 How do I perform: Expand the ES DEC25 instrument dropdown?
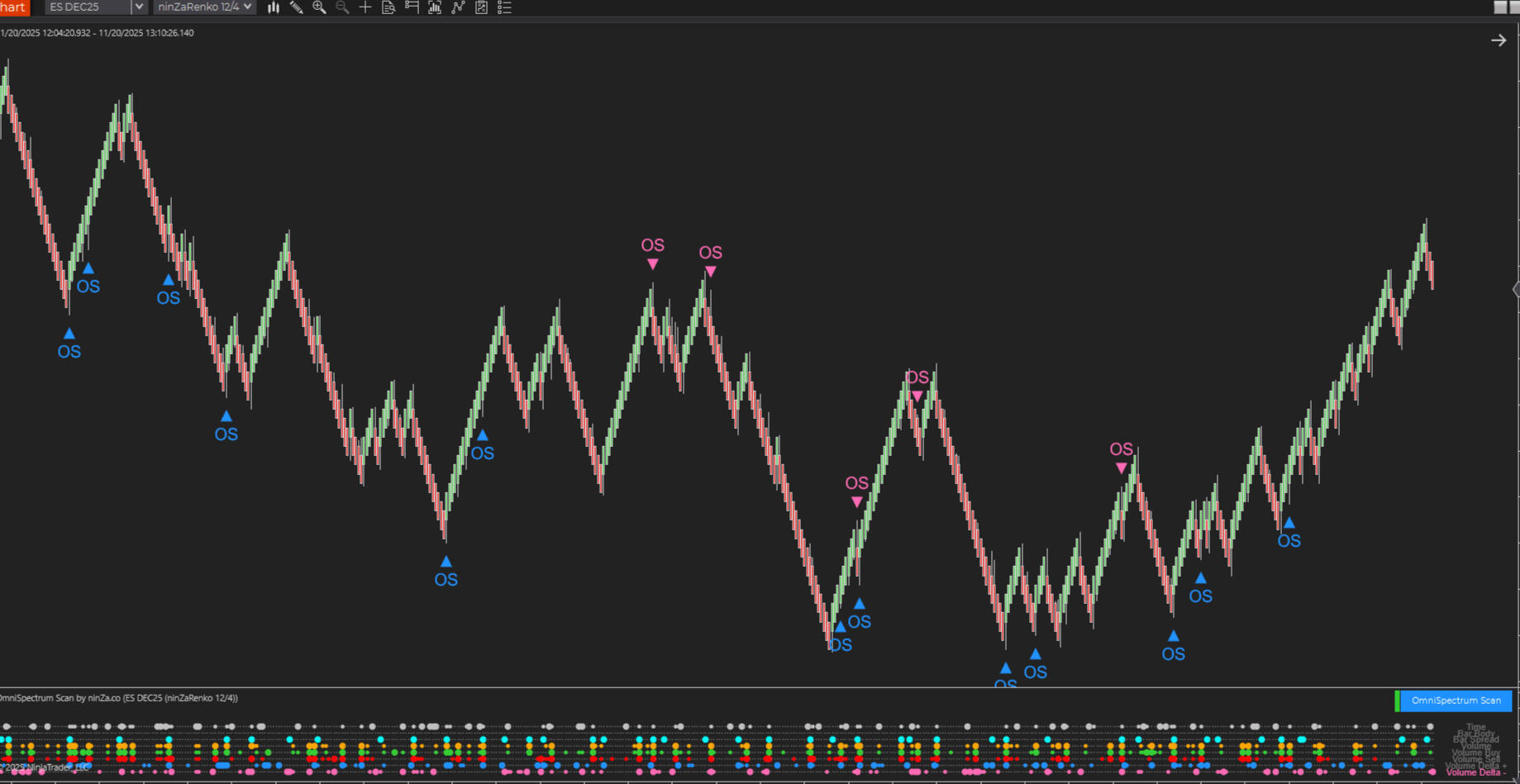tap(139, 7)
